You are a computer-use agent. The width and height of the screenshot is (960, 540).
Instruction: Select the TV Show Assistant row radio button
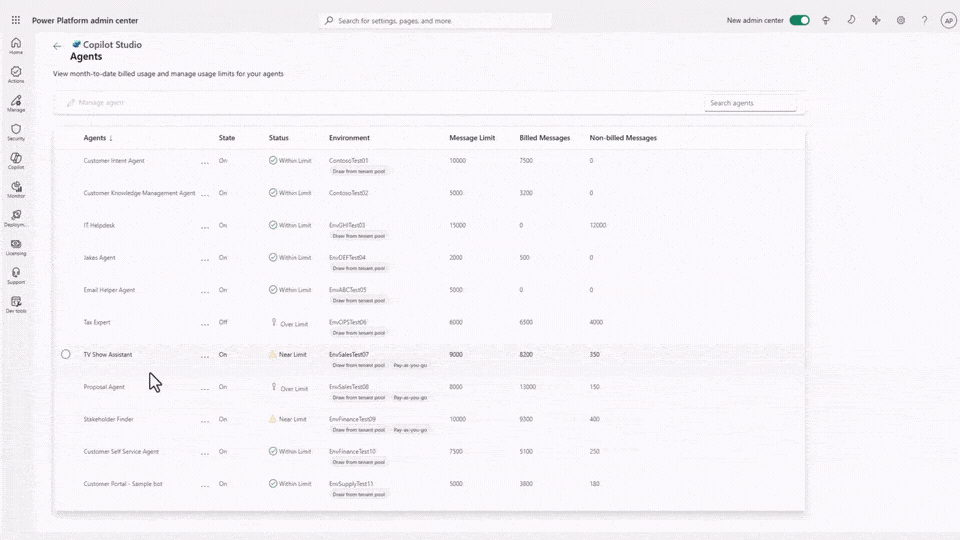(66, 354)
